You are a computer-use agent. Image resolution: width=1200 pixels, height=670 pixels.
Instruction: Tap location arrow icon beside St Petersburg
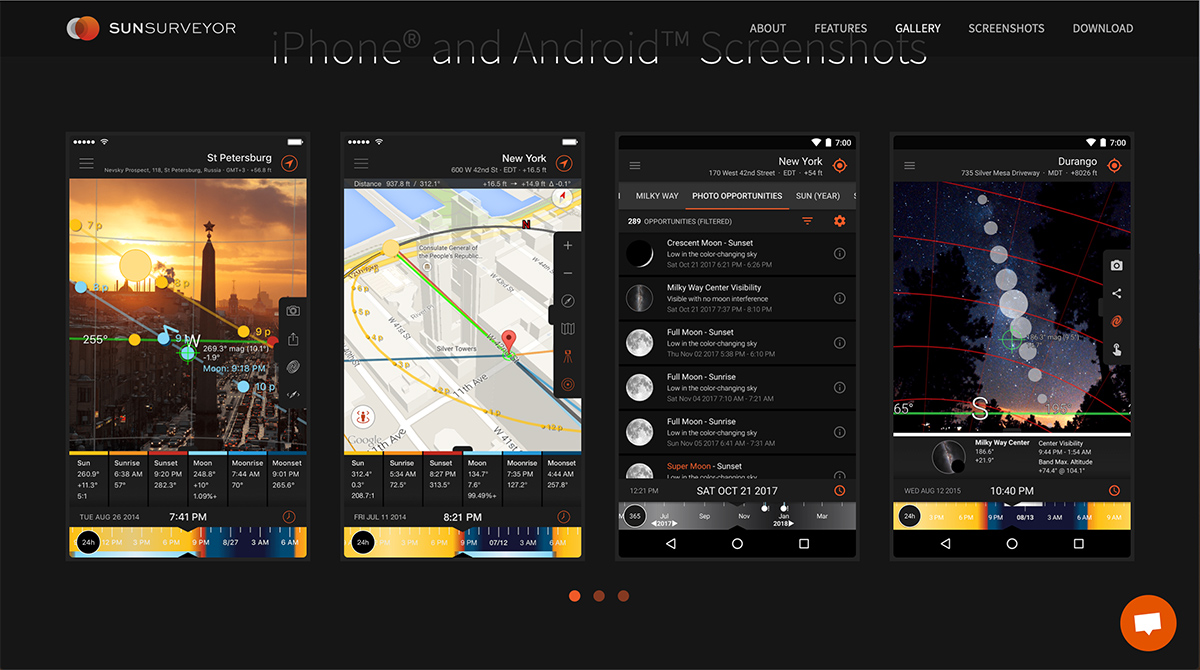click(289, 163)
